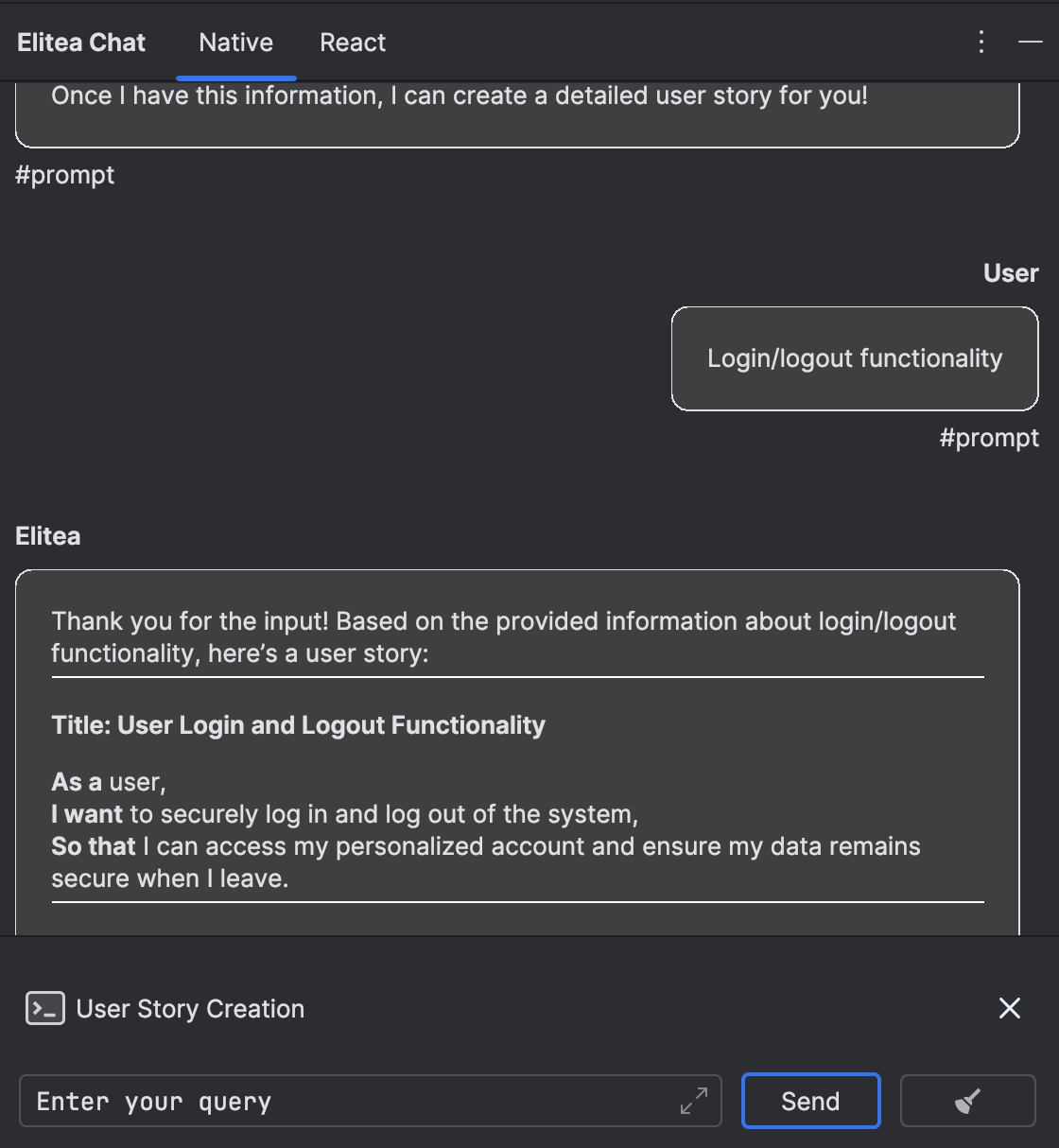The width and height of the screenshot is (1059, 1148).
Task: Switch to the React tab
Action: (353, 43)
